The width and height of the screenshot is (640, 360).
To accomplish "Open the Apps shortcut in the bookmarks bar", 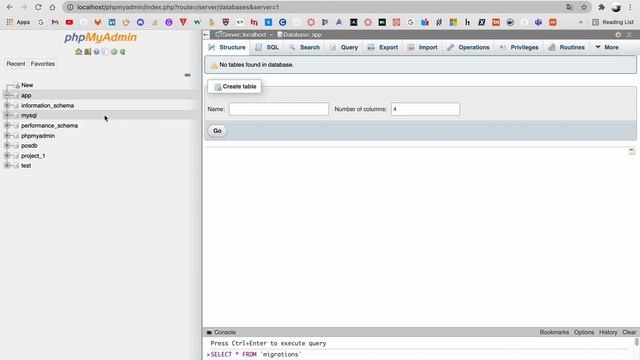I will pos(18,22).
